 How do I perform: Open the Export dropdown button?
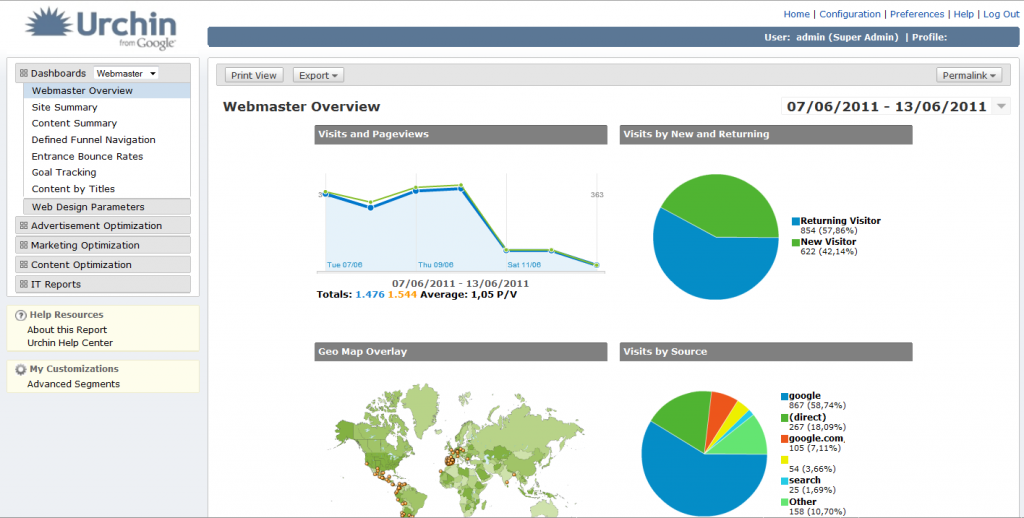coord(318,75)
